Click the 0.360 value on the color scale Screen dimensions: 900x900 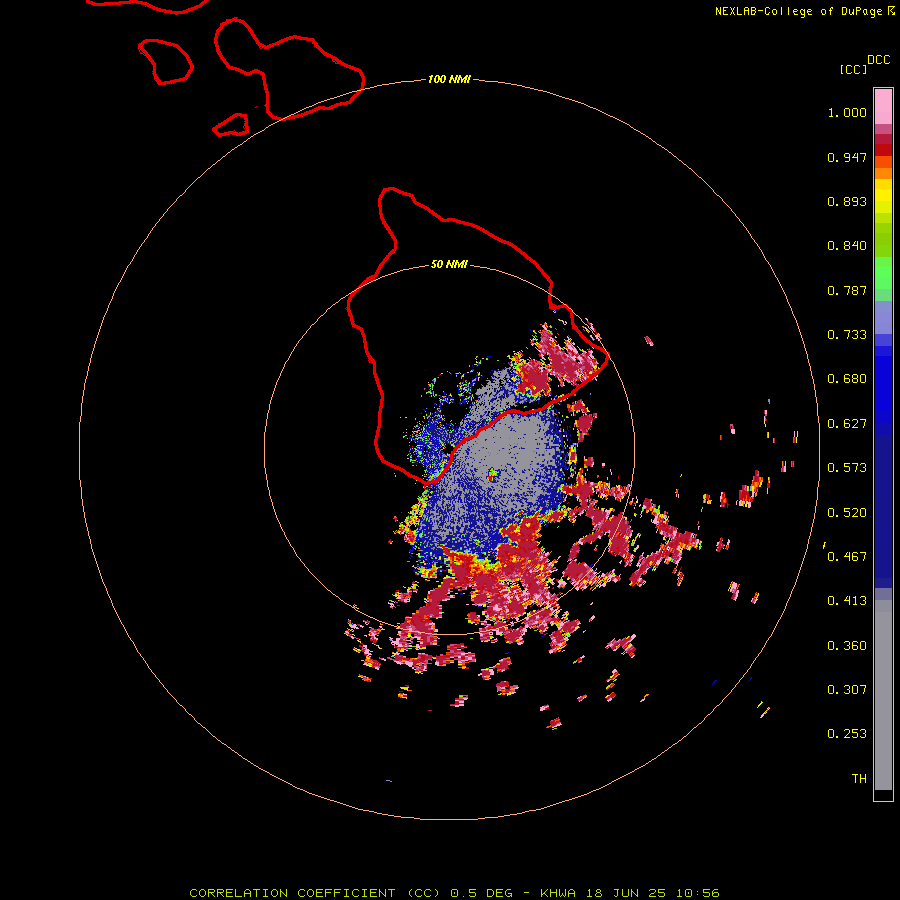(847, 646)
